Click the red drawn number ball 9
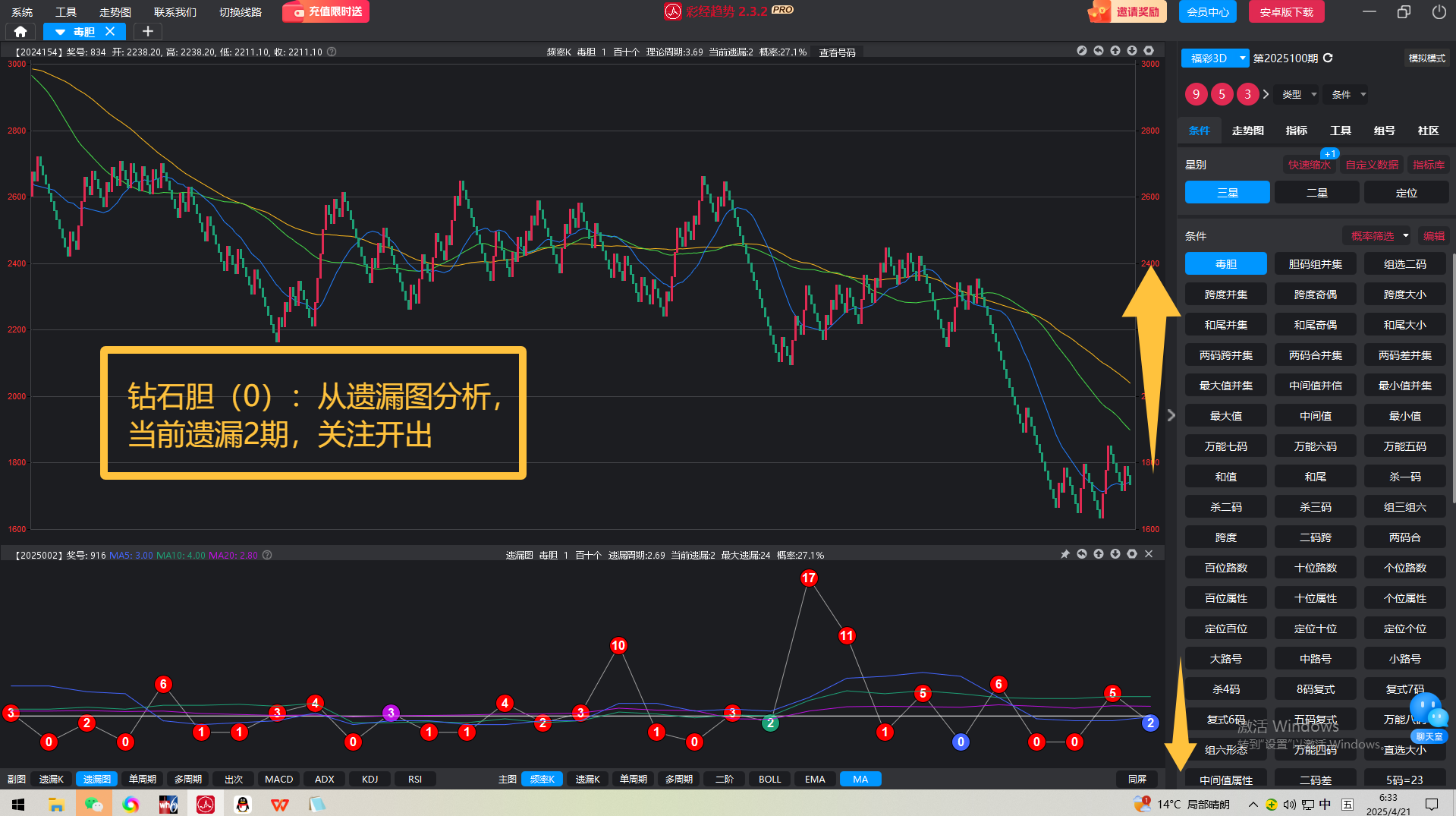This screenshot has height=816, width=1456. 1196,94
